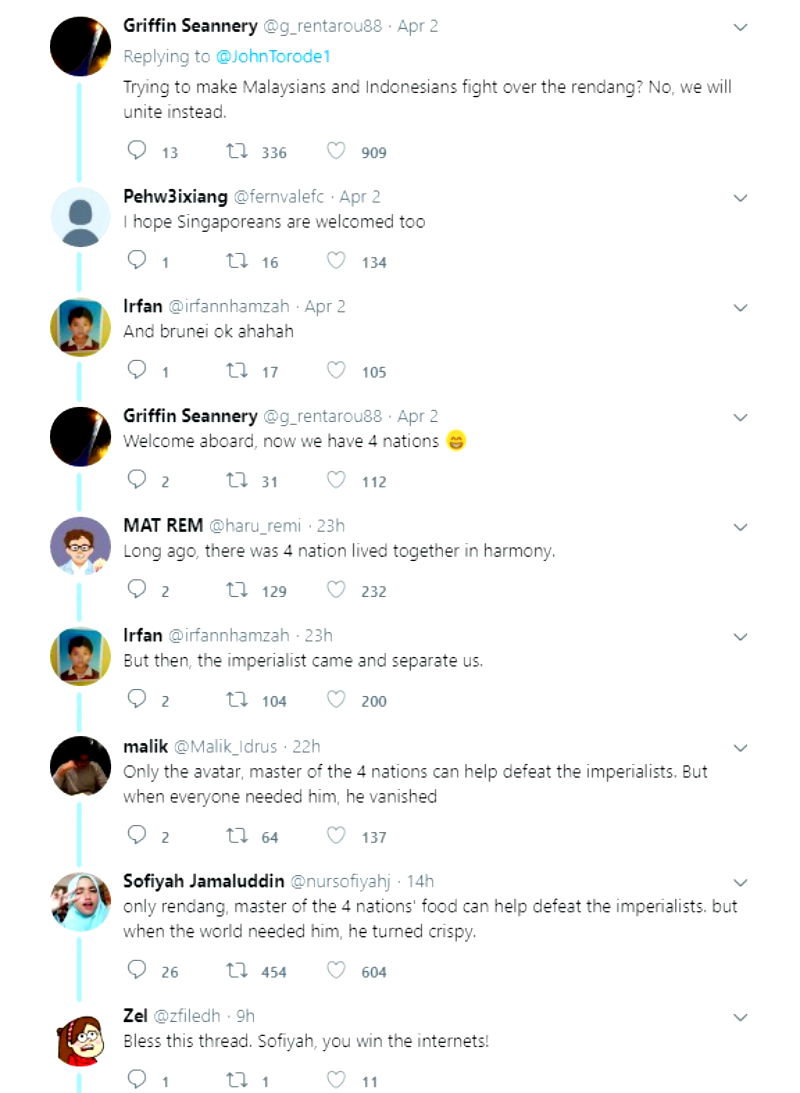
Task: Open MAT REM's avatar image
Action: pos(81,546)
